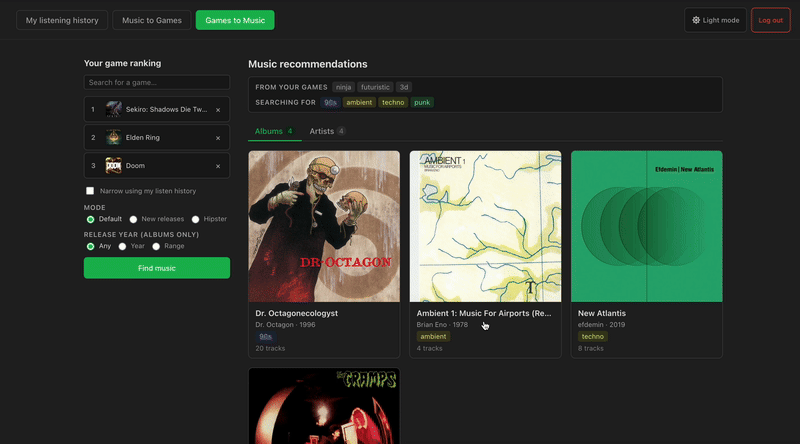Open The Cramps album cover
Screen dimensions: 800x444
(x=324, y=406)
